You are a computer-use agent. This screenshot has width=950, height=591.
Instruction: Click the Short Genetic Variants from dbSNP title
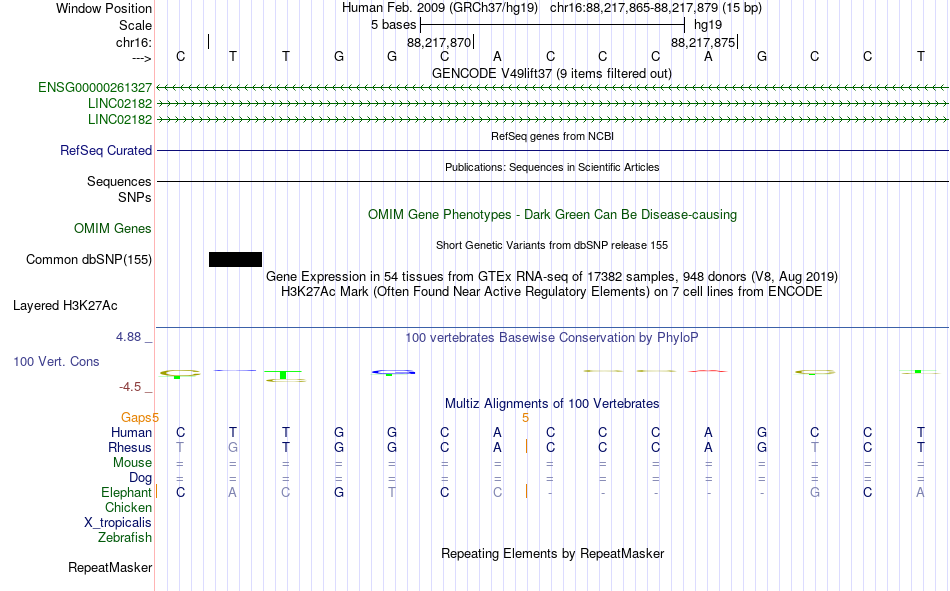click(x=552, y=245)
